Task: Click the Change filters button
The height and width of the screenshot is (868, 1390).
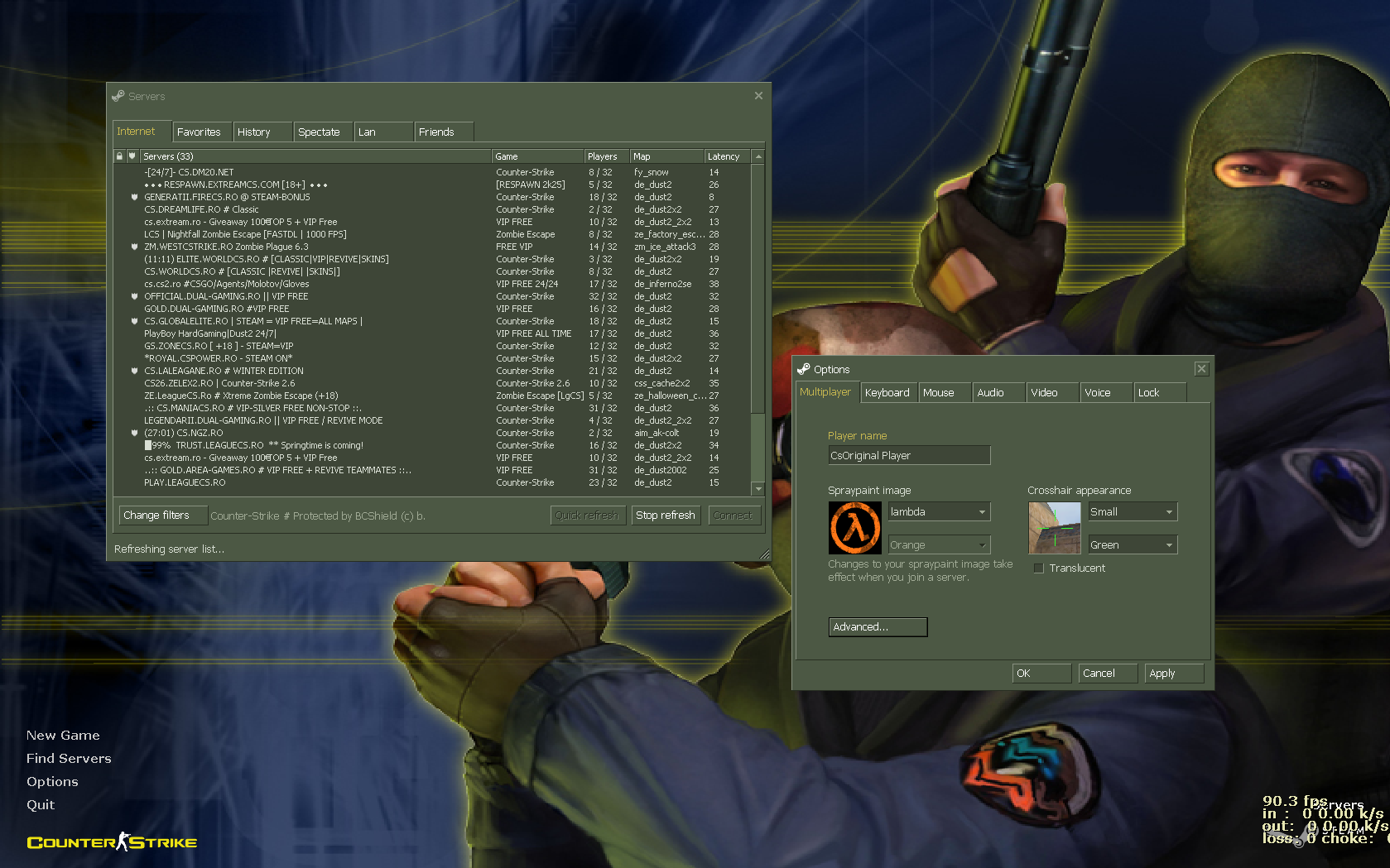Action: tap(162, 516)
